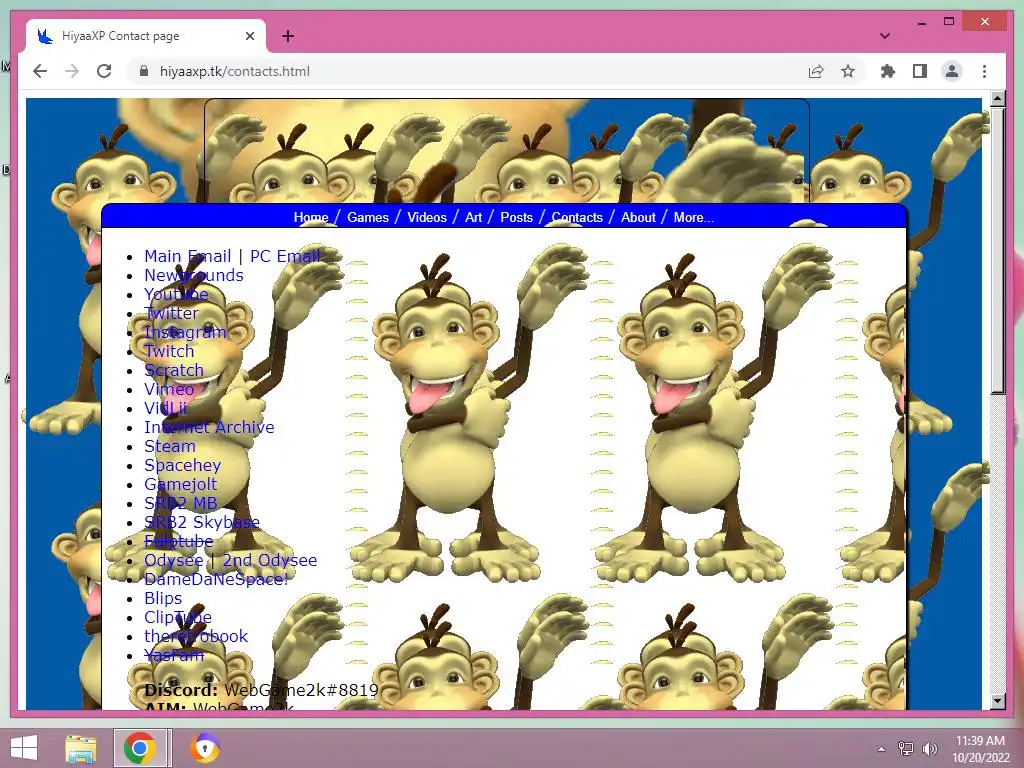Visit the Gamejolt link

[x=180, y=484]
